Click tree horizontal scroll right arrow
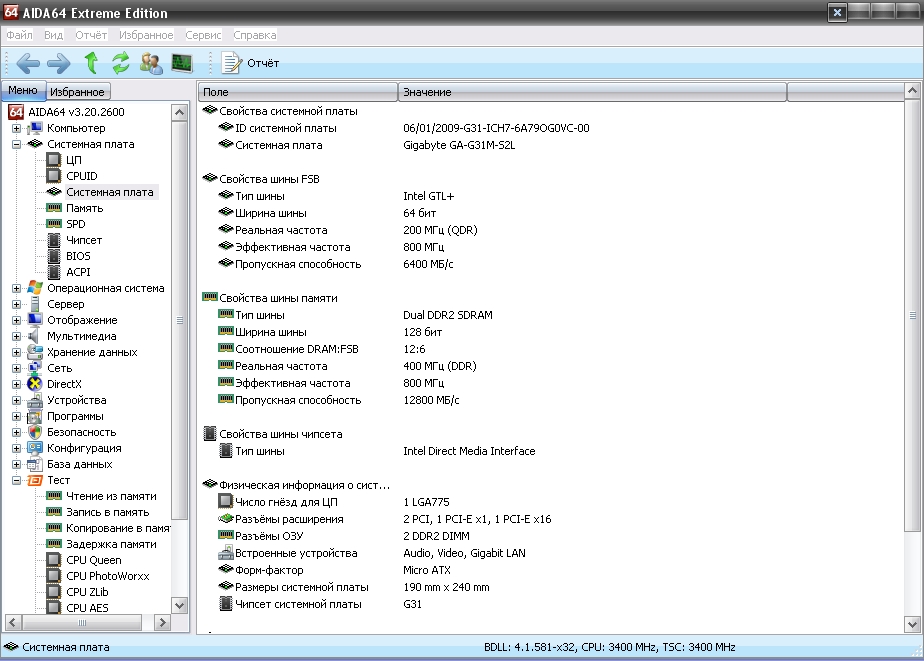The width and height of the screenshot is (924, 661). tap(163, 622)
